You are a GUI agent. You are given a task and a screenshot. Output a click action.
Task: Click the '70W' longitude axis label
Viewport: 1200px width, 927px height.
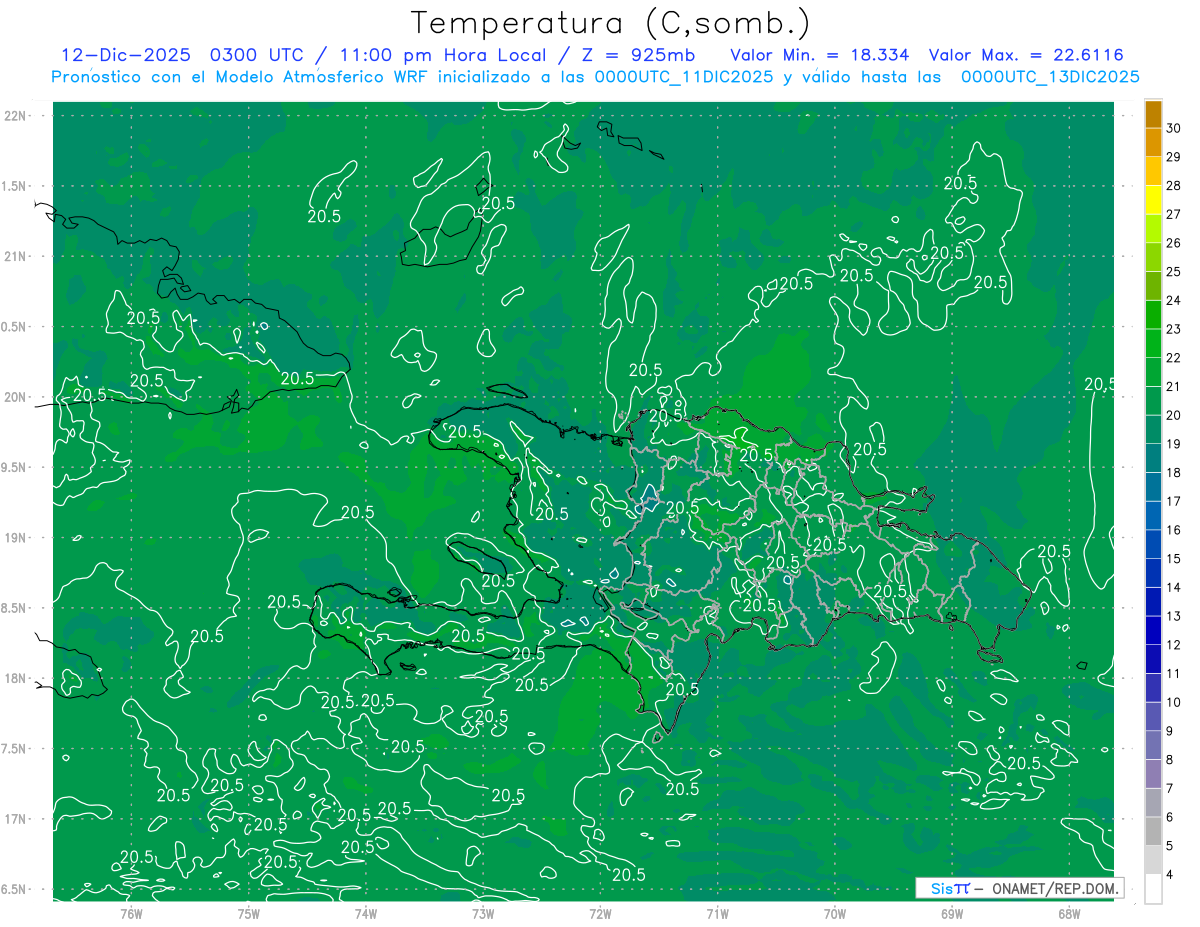tap(835, 913)
